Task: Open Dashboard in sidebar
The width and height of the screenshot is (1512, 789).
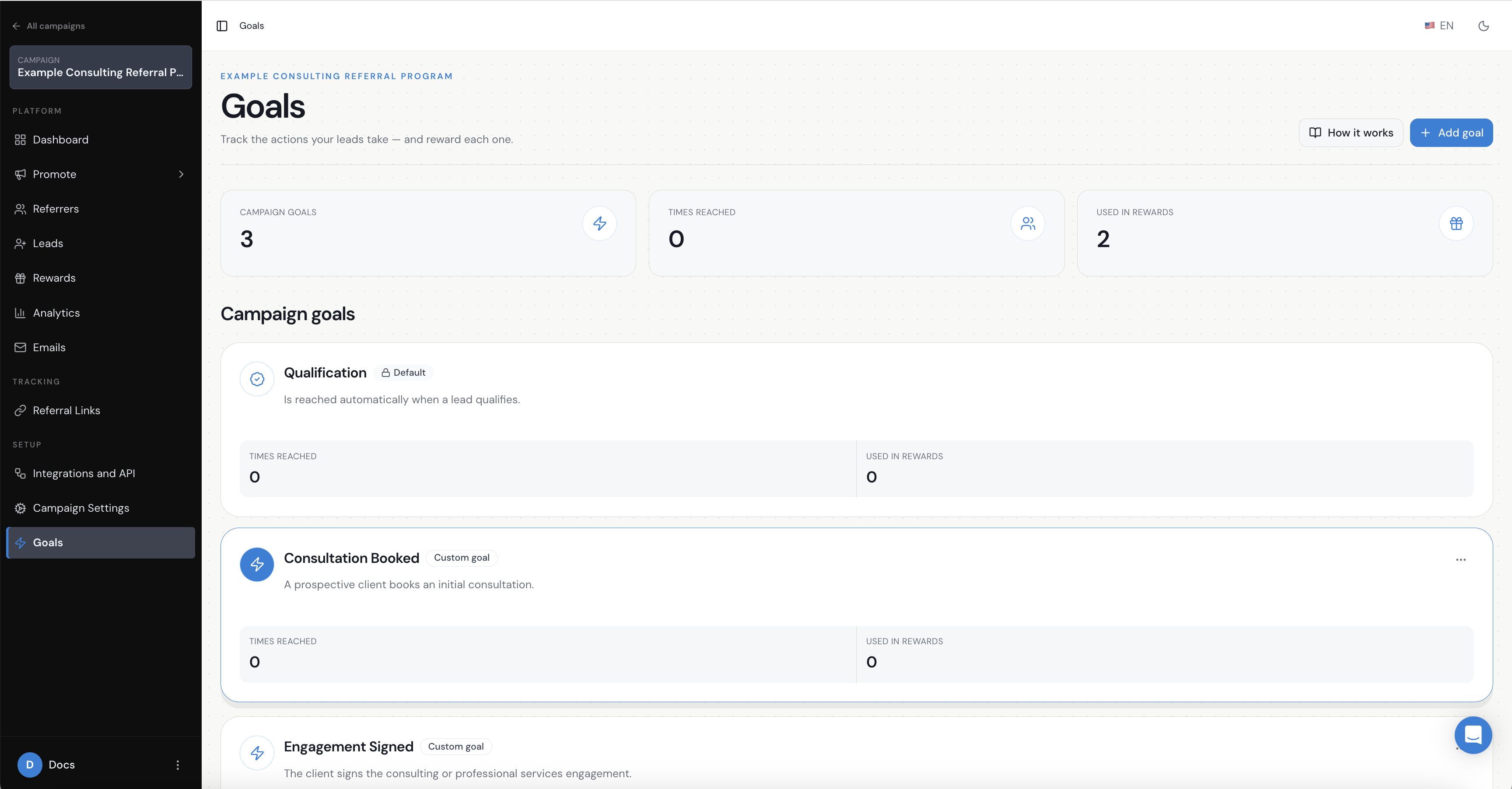Action: coord(100,140)
